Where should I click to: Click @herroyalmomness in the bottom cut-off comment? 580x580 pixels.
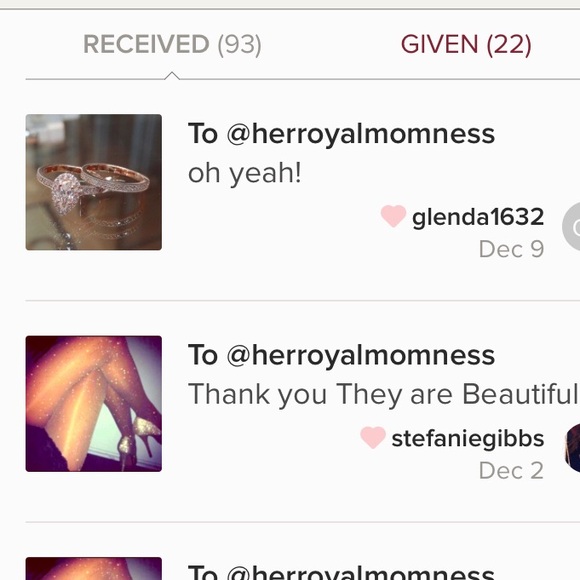360,572
